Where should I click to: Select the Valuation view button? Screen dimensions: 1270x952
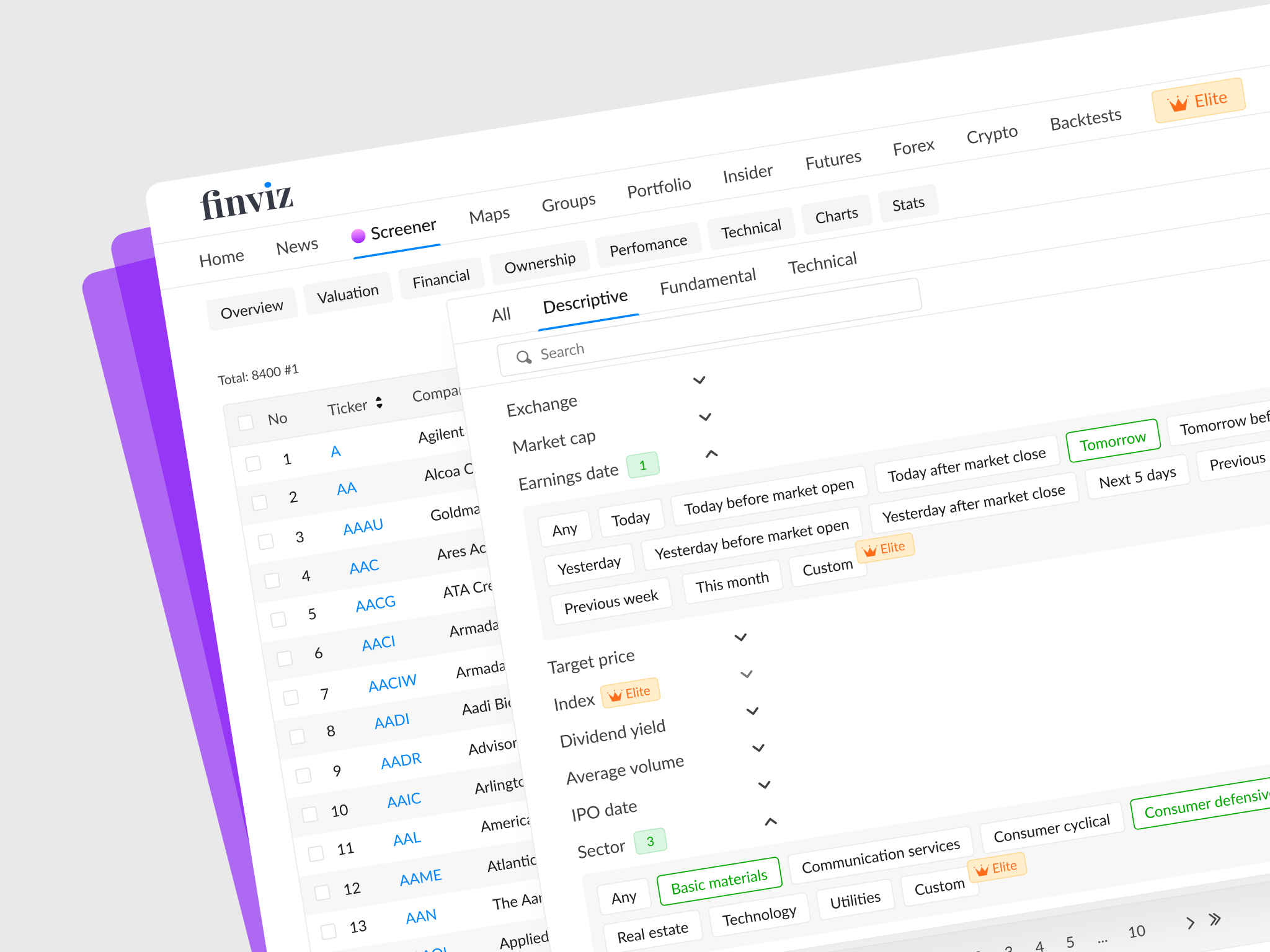pyautogui.click(x=348, y=293)
